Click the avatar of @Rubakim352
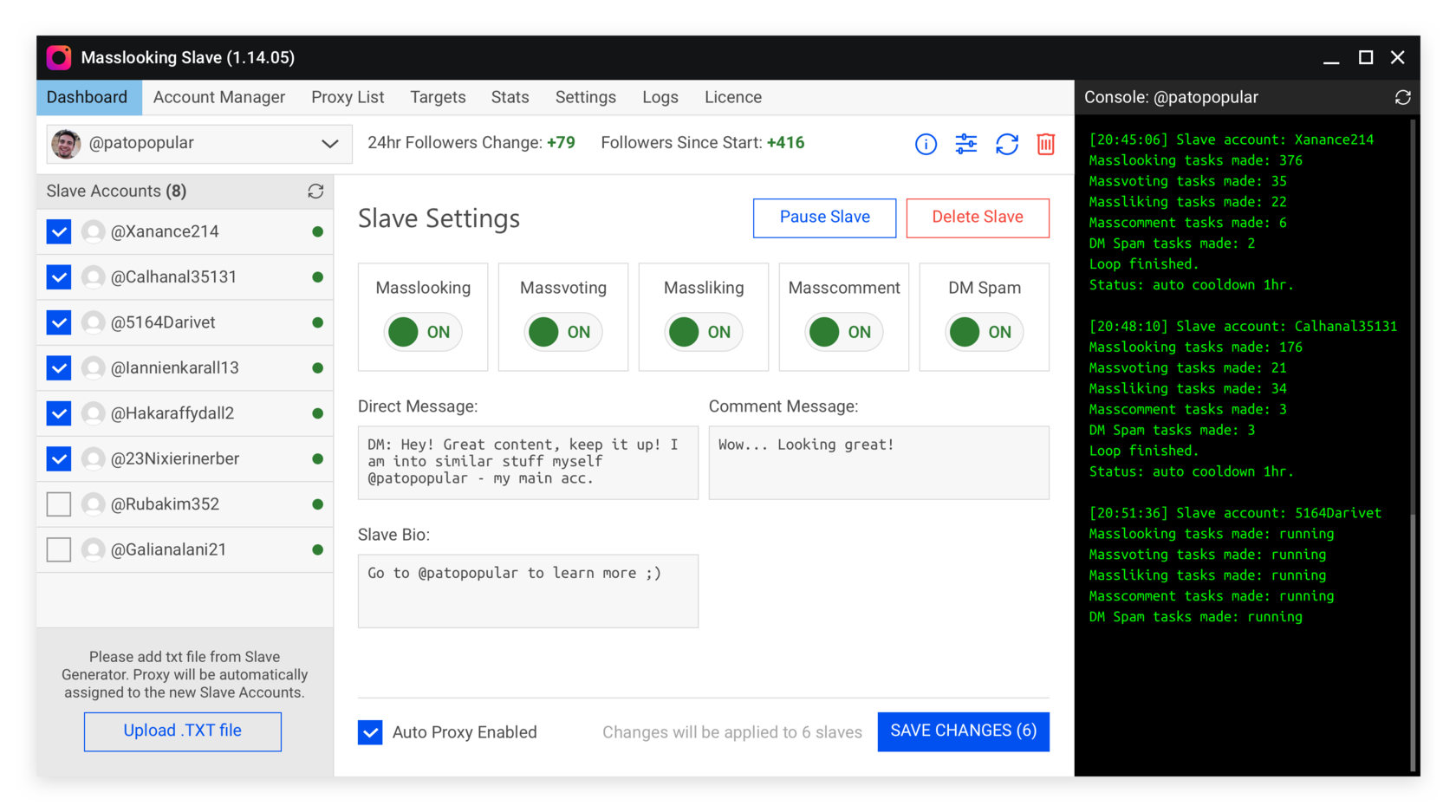 93,504
